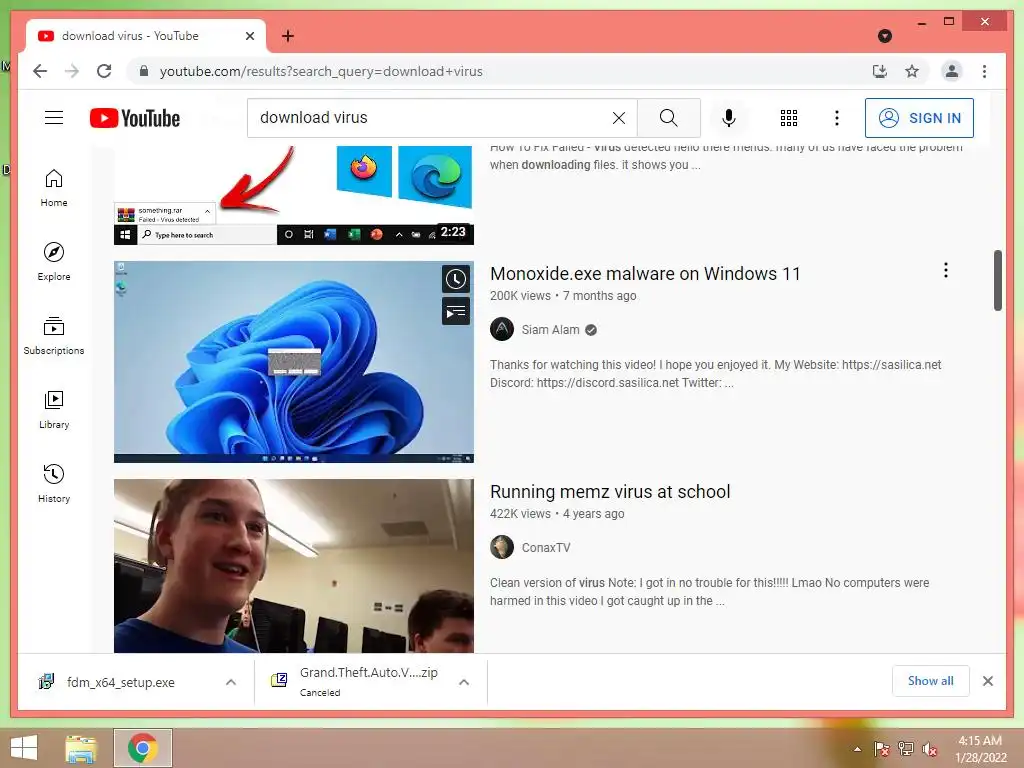The height and width of the screenshot is (768, 1024).
Task: Open File Explorer from taskbar
Action: tap(81, 748)
